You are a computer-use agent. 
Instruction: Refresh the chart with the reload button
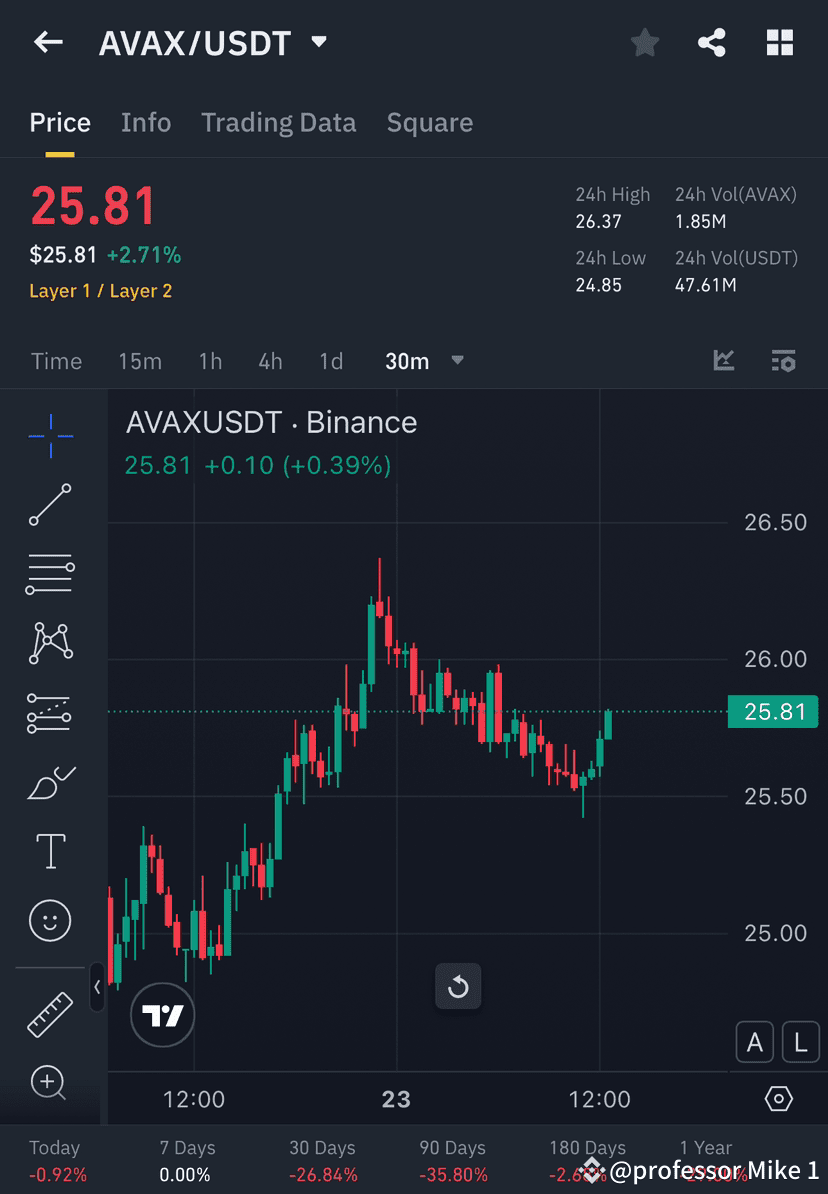(x=458, y=986)
